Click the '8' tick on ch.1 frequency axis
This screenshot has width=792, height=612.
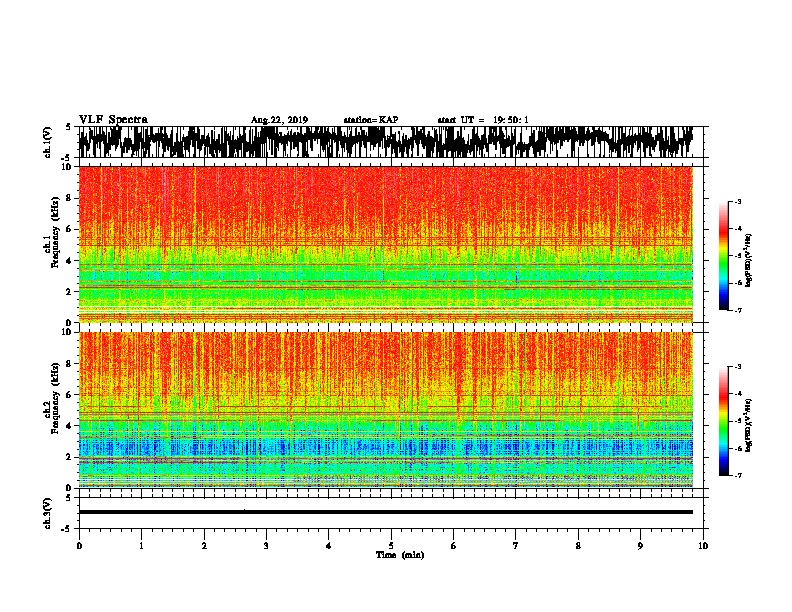[70, 198]
